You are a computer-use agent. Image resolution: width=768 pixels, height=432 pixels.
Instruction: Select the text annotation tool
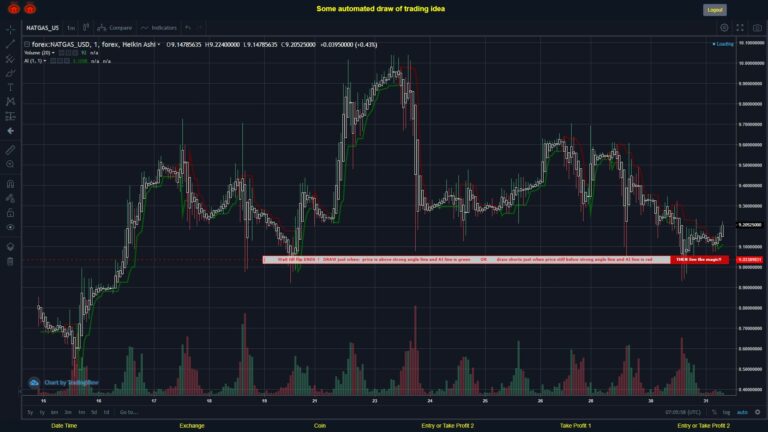pyautogui.click(x=10, y=88)
